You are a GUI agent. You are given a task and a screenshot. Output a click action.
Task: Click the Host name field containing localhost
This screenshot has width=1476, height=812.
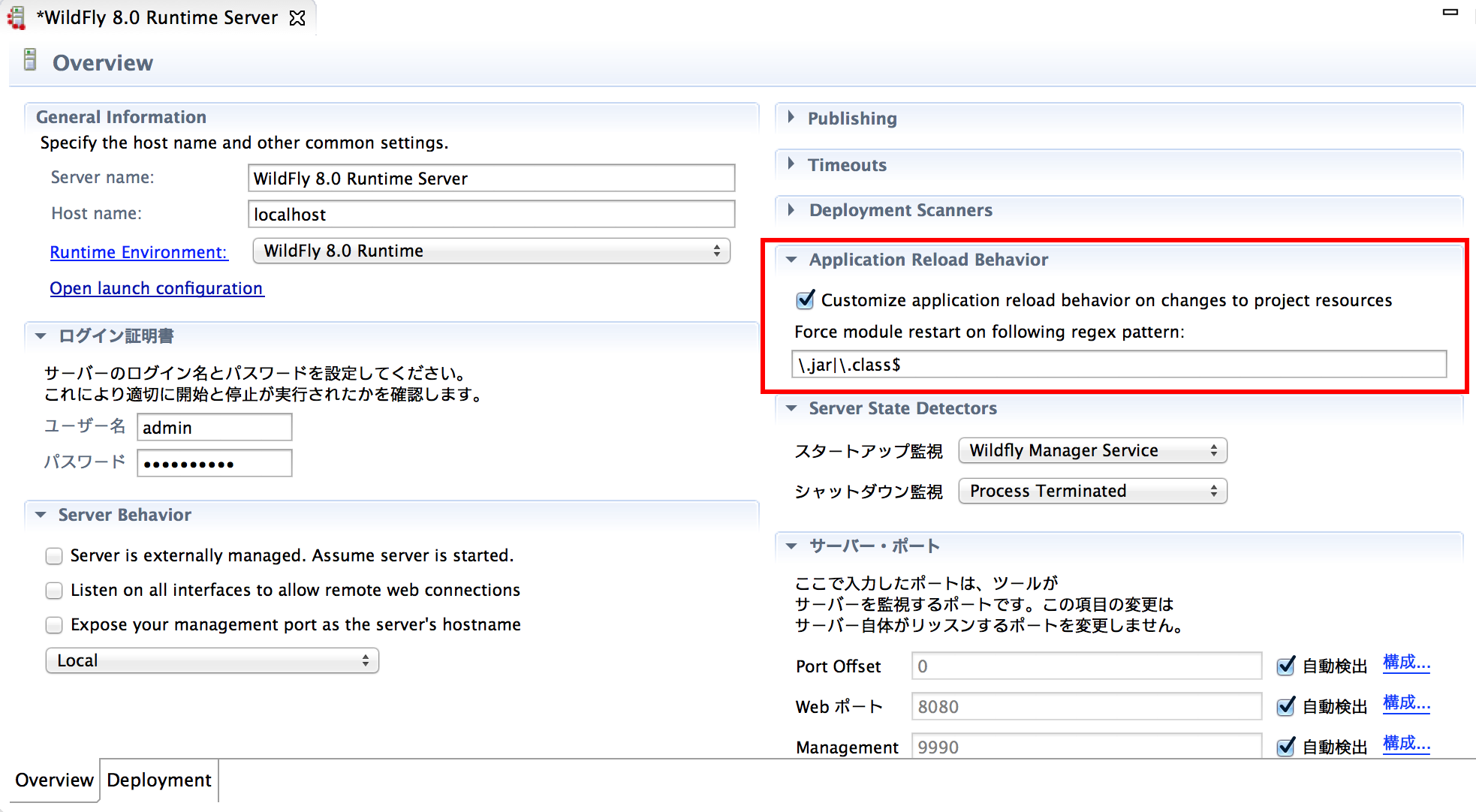pos(492,214)
